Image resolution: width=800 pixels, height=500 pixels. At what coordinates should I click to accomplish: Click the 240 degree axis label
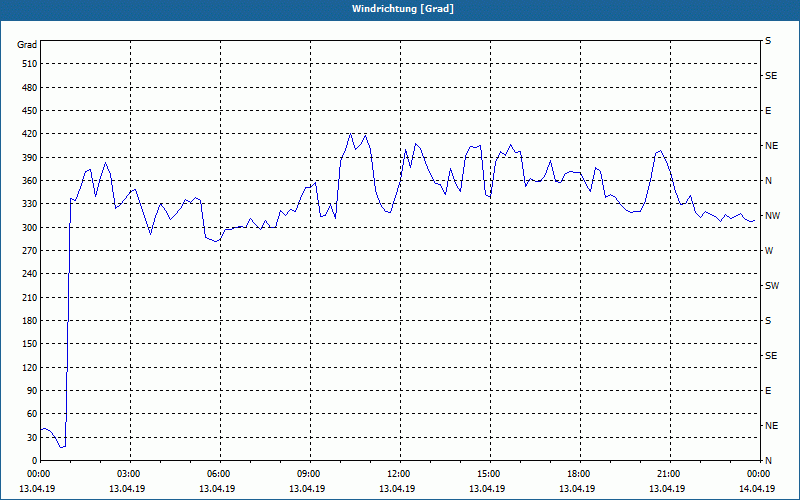point(30,273)
